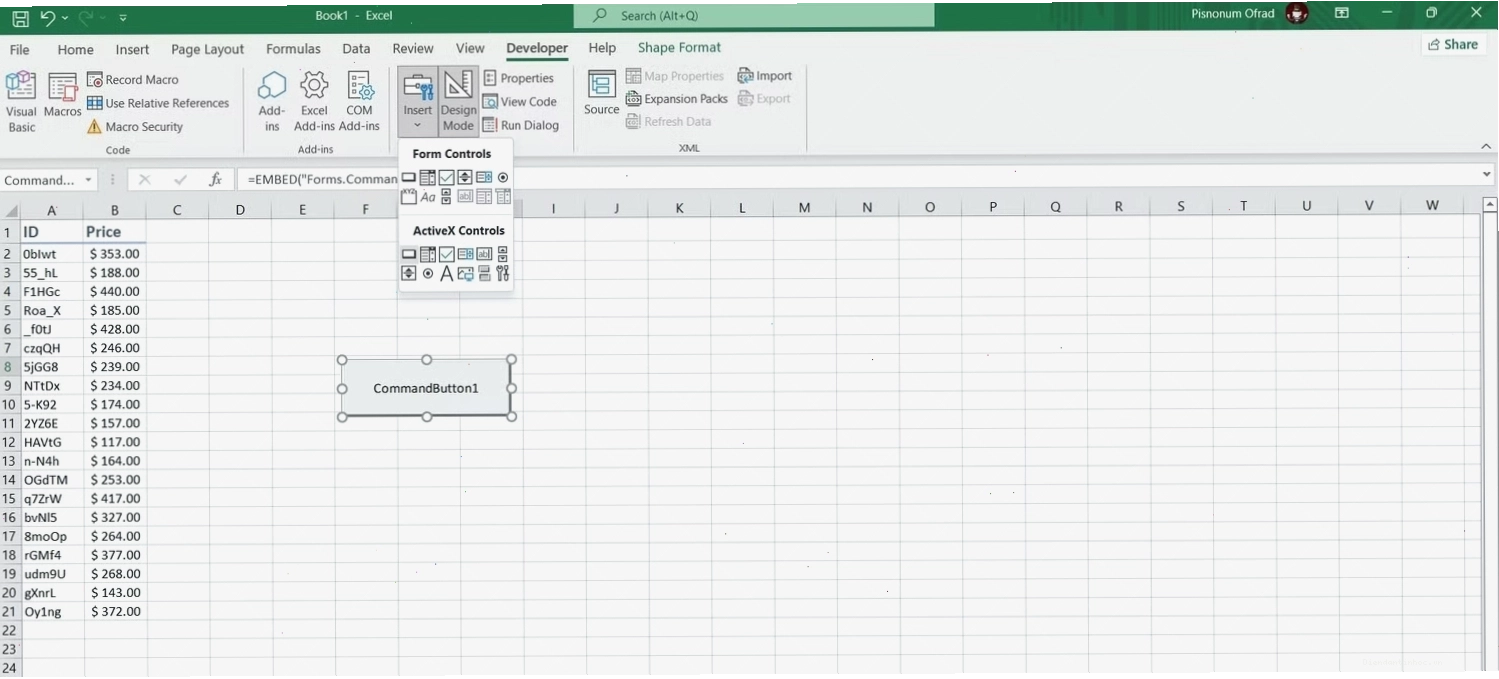Viewport: 1499px width, 679px height.
Task: Insert an ActiveX List Box
Action: click(x=465, y=254)
